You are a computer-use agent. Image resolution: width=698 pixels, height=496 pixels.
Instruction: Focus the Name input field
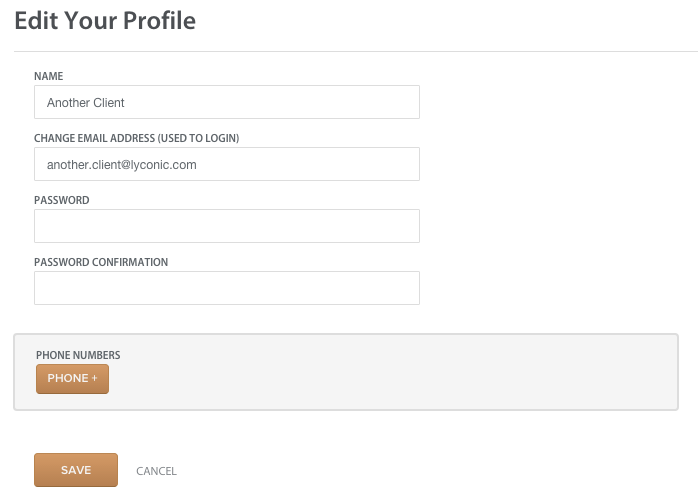pos(227,102)
